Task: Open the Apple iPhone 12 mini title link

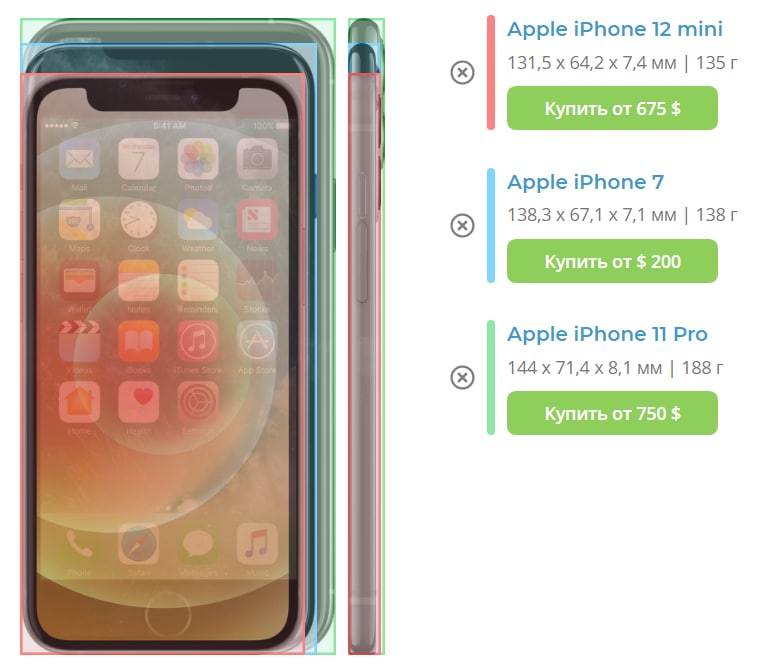Action: (614, 29)
